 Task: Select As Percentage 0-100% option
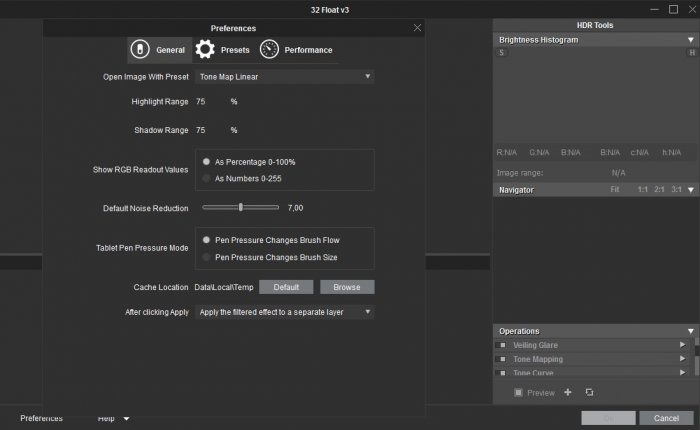point(207,161)
